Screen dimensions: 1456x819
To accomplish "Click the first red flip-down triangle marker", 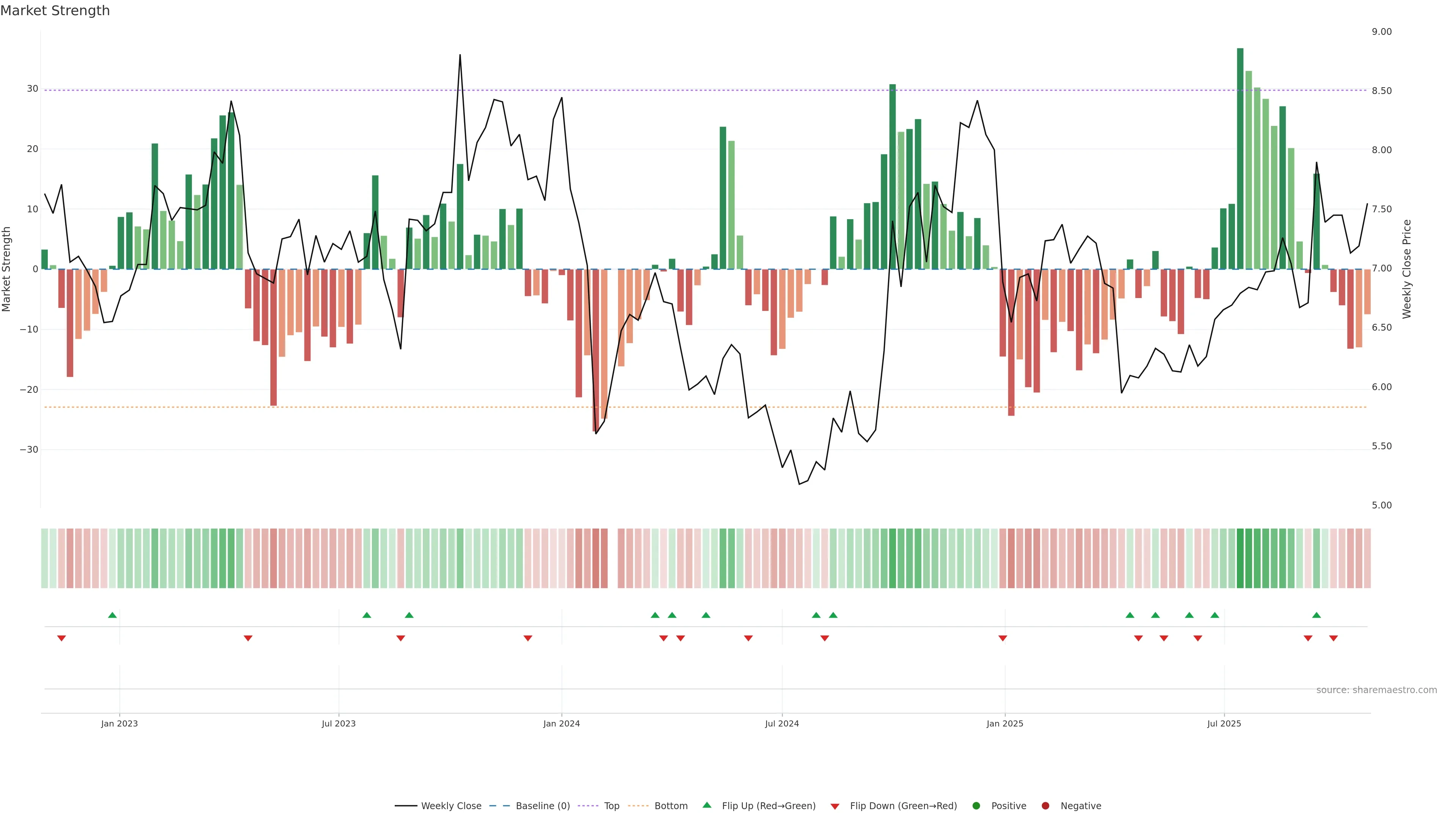I will point(61,638).
